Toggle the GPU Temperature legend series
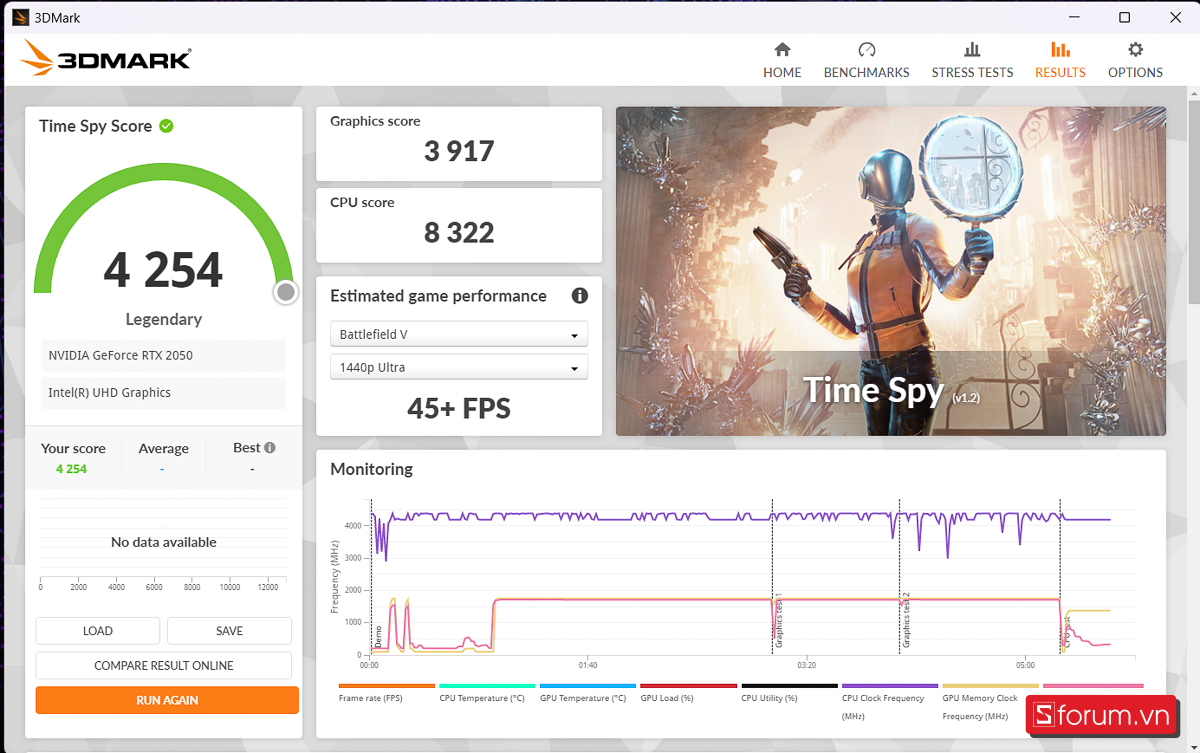The image size is (1200, 753). 588,694
